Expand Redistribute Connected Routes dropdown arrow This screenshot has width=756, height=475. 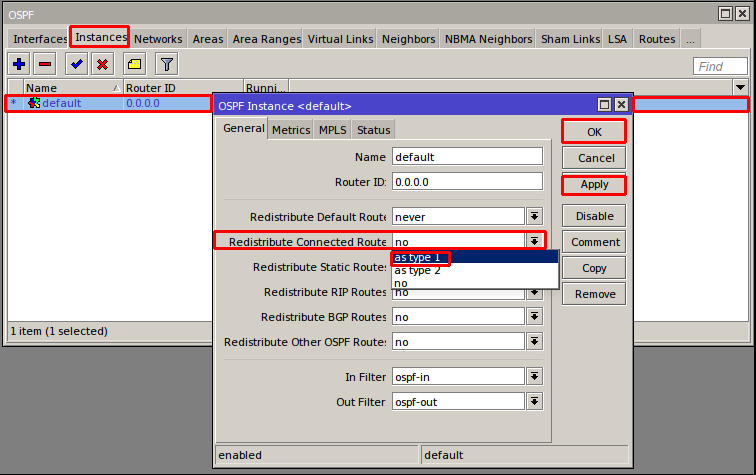[x=534, y=241]
